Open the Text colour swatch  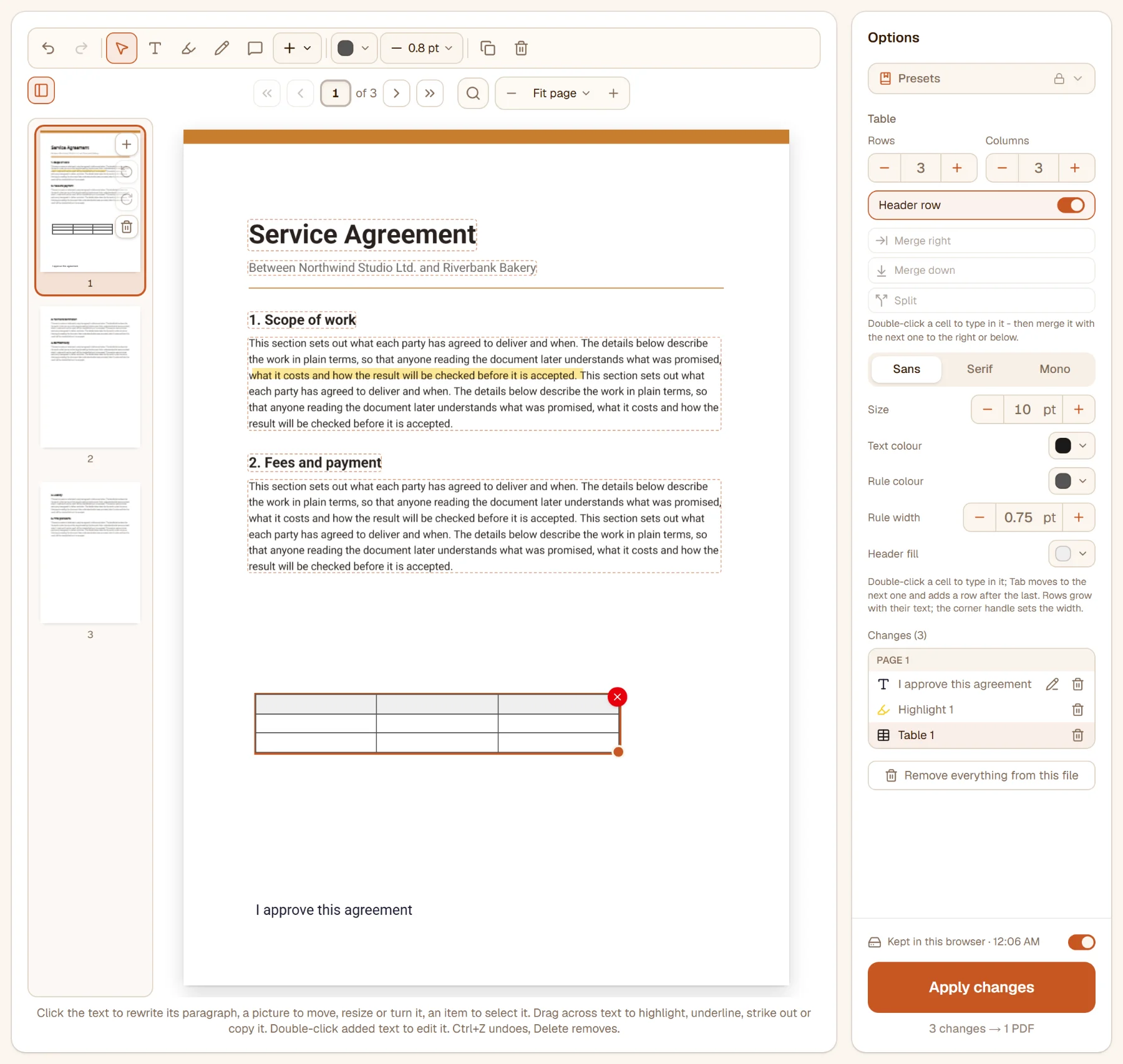(1071, 445)
